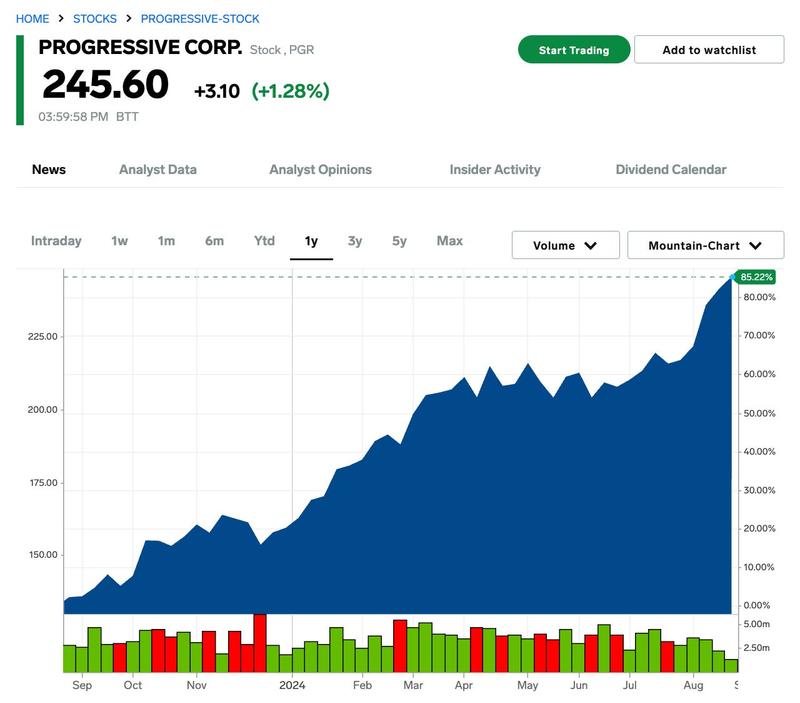
Task: Click the 150.00 price axis label
Action: coord(43,555)
